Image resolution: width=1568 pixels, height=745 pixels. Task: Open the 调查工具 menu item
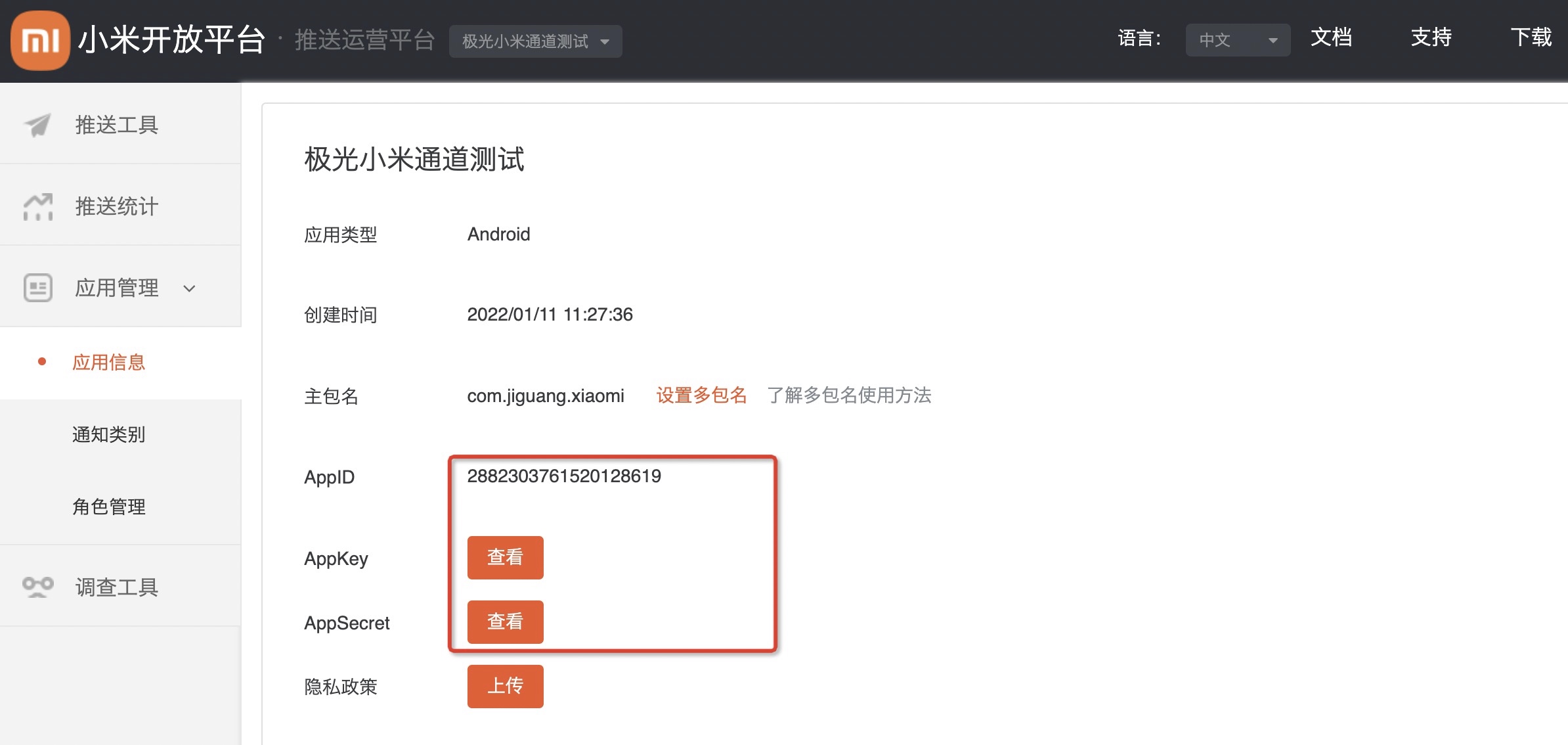[x=117, y=587]
